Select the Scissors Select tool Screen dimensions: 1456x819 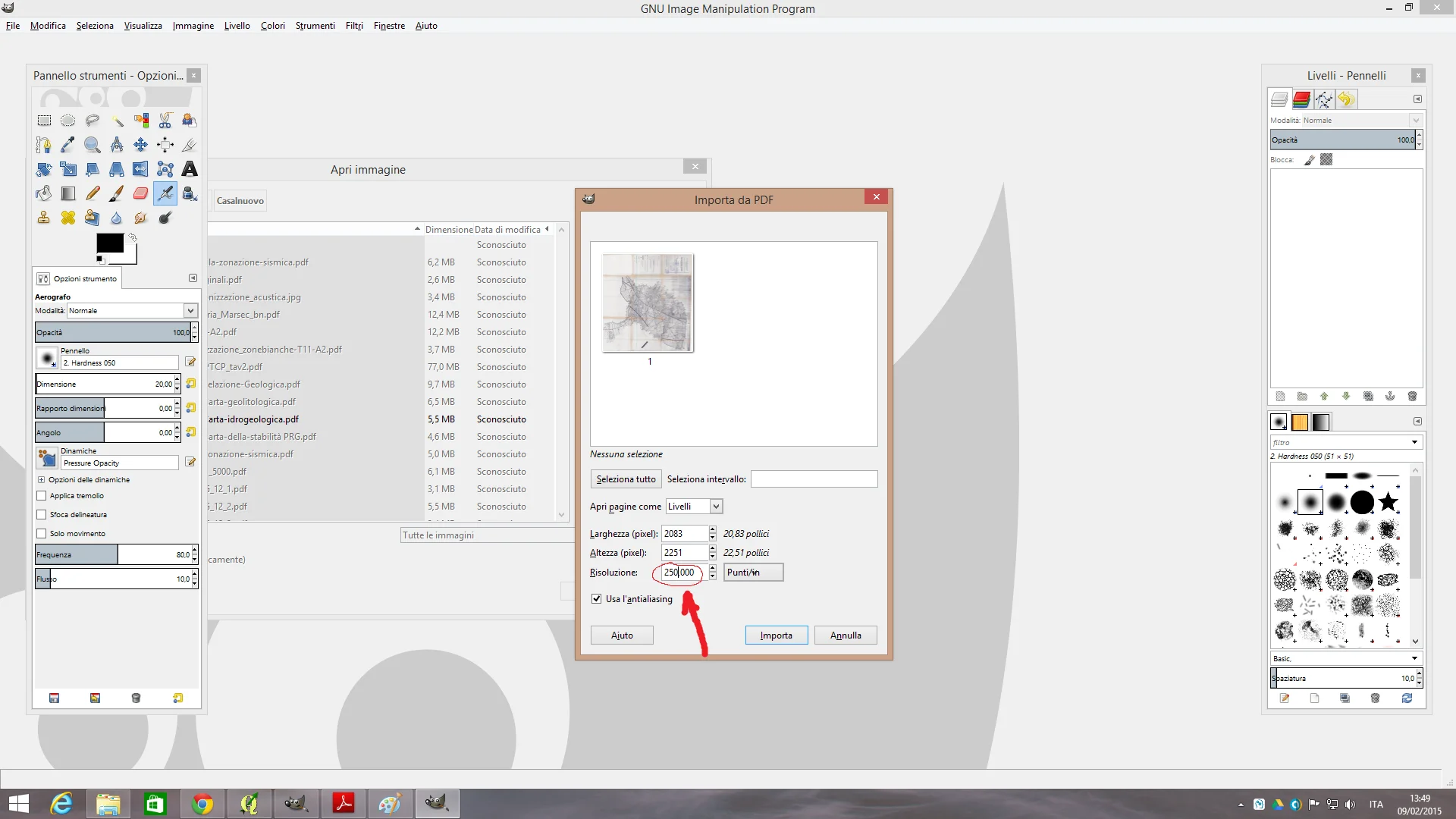coord(165,121)
